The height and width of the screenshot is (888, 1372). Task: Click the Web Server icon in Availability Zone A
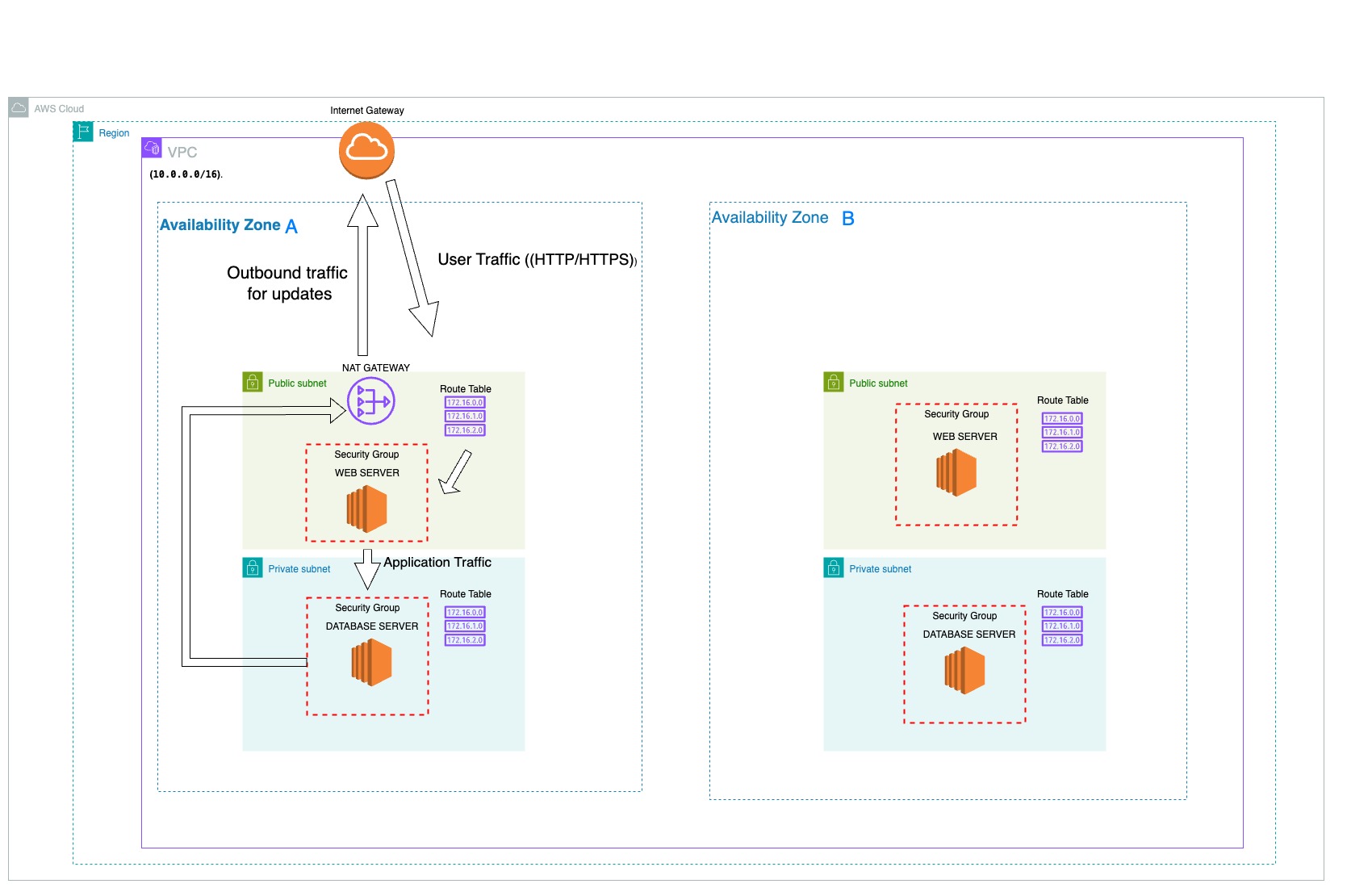[x=366, y=509]
